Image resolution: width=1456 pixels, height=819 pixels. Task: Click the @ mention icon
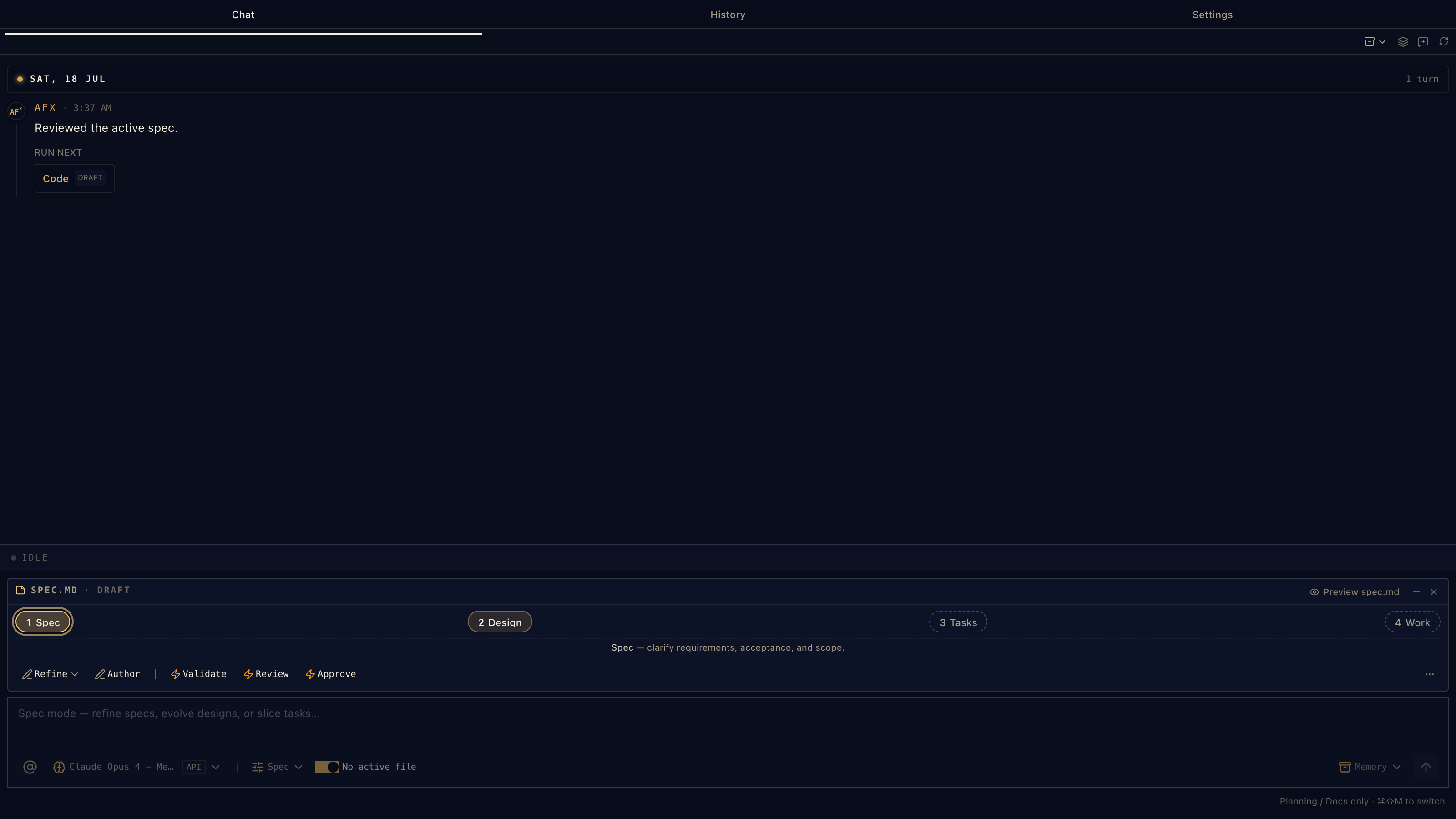tap(30, 767)
